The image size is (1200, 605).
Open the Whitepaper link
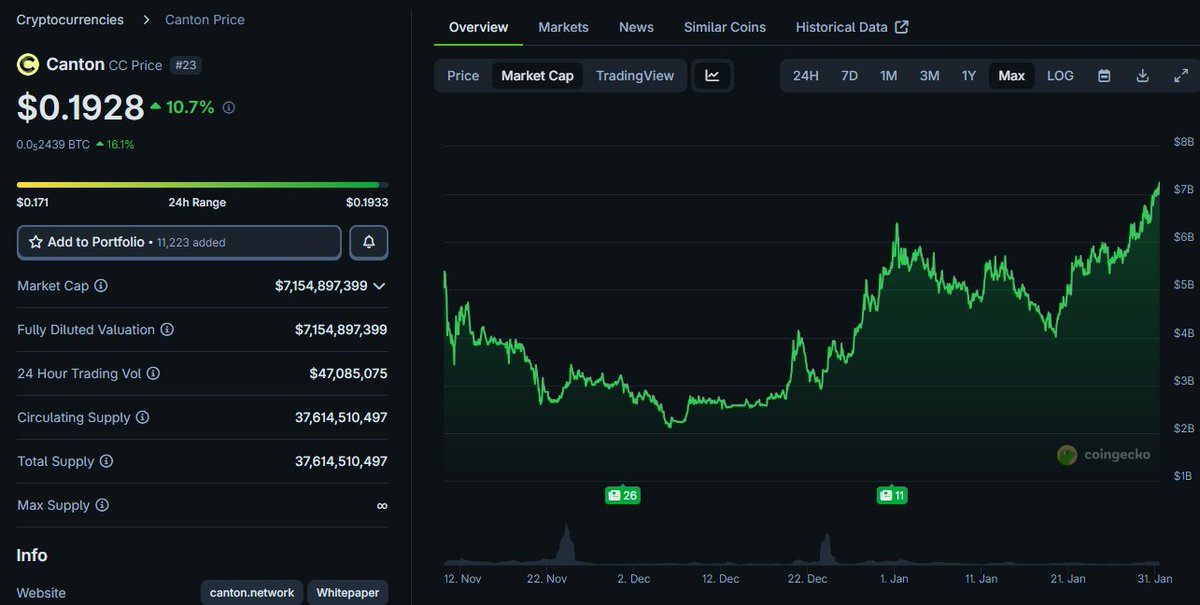[347, 592]
